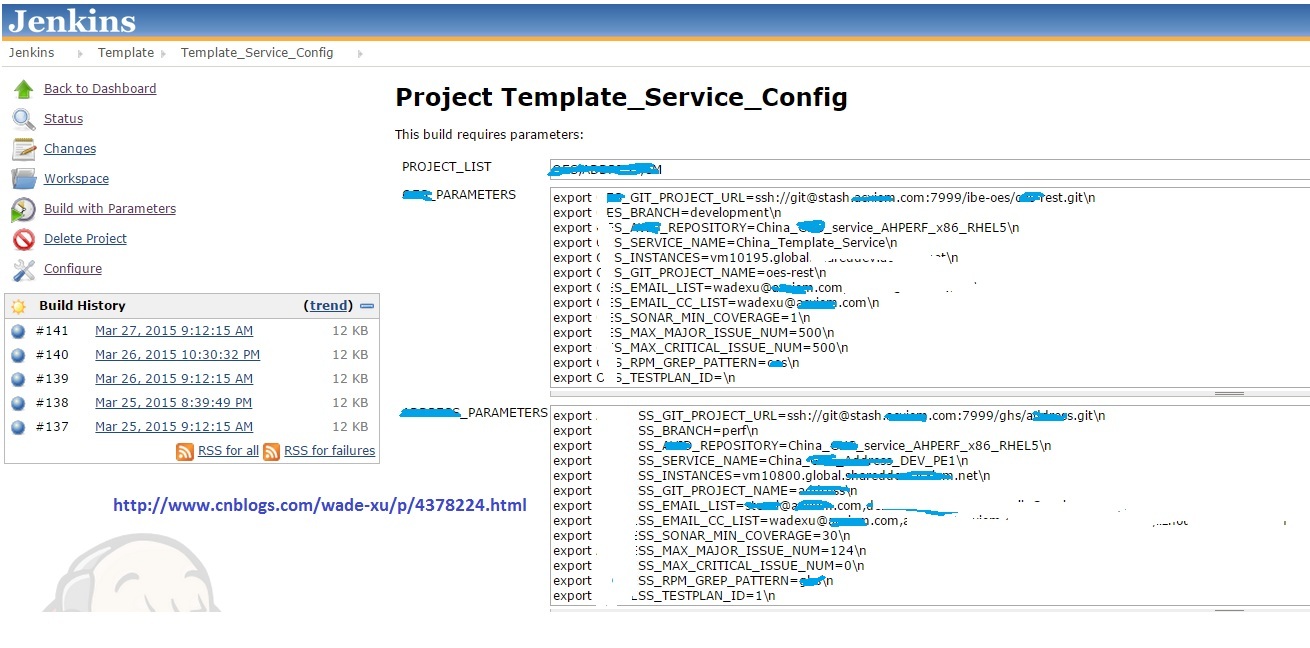Click the build number #137 text
The height and width of the screenshot is (648, 1310).
(52, 427)
